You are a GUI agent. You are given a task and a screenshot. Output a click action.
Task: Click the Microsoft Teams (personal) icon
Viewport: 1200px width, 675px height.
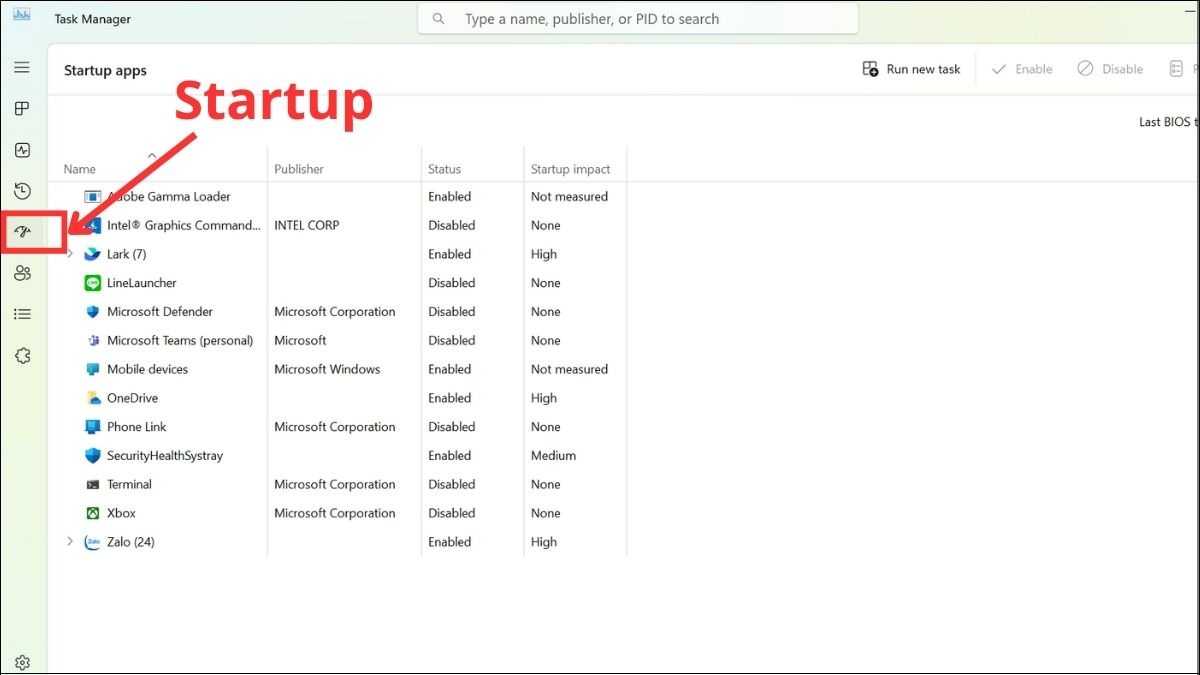[x=93, y=341]
